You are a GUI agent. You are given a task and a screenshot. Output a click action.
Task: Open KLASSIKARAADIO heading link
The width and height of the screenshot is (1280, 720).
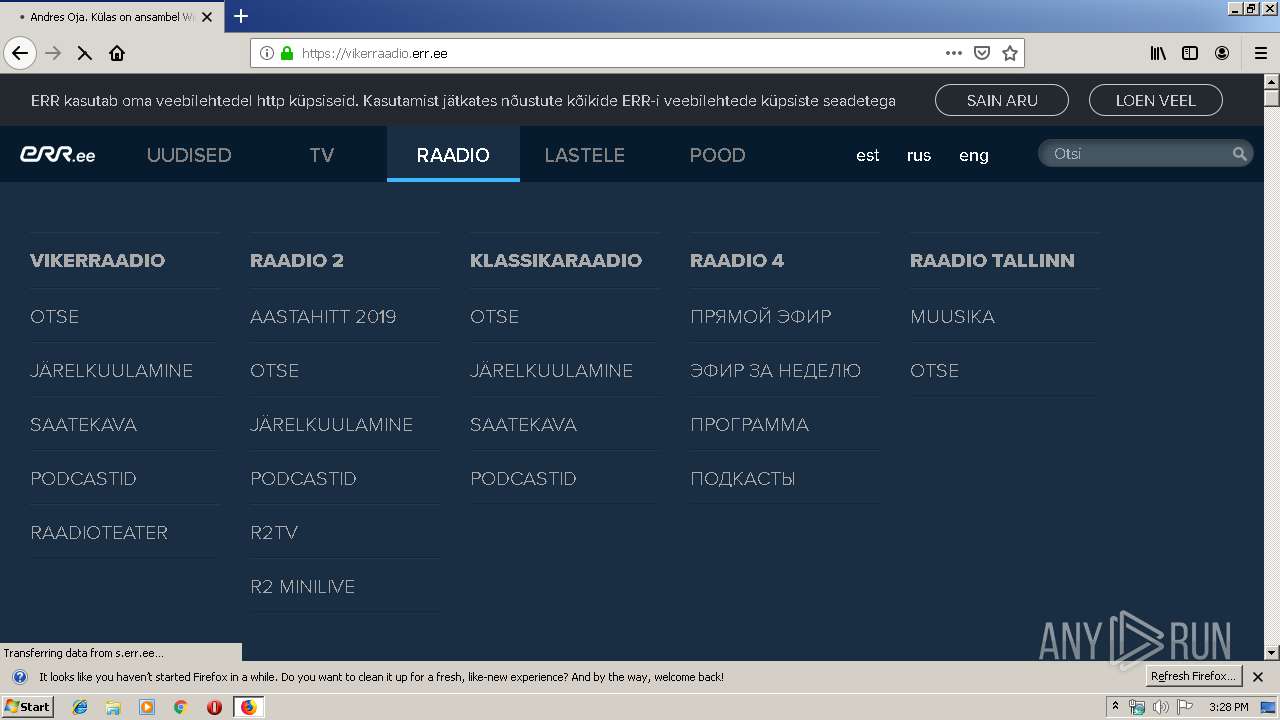556,260
